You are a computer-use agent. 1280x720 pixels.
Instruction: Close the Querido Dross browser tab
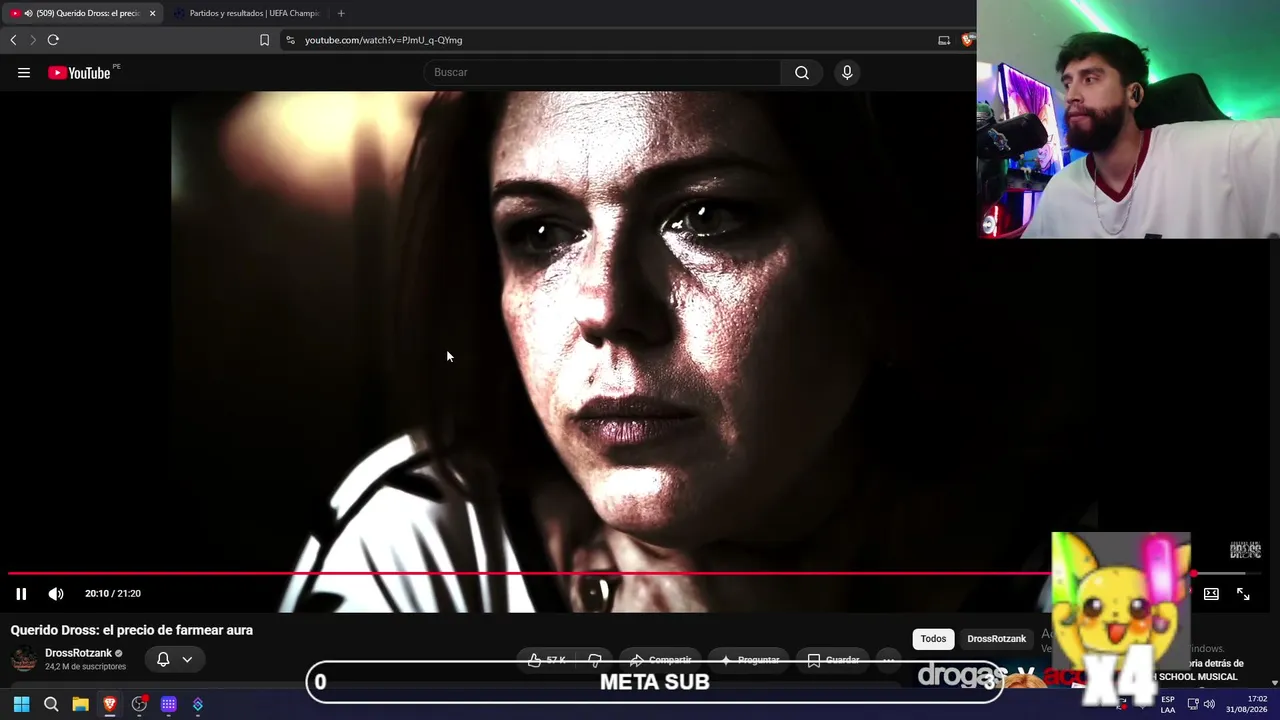[x=152, y=13]
